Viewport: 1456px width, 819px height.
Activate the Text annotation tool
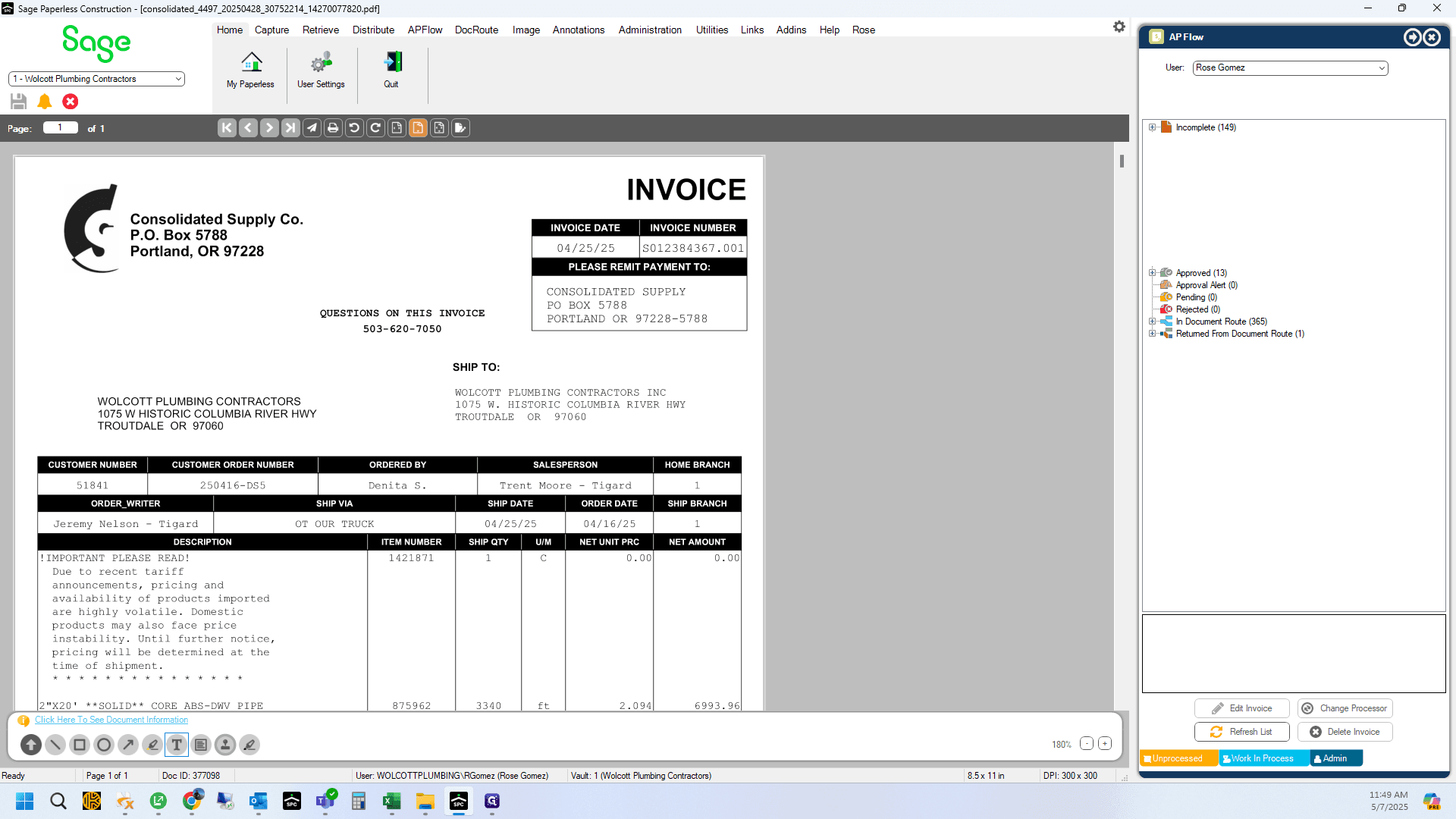pos(177,745)
